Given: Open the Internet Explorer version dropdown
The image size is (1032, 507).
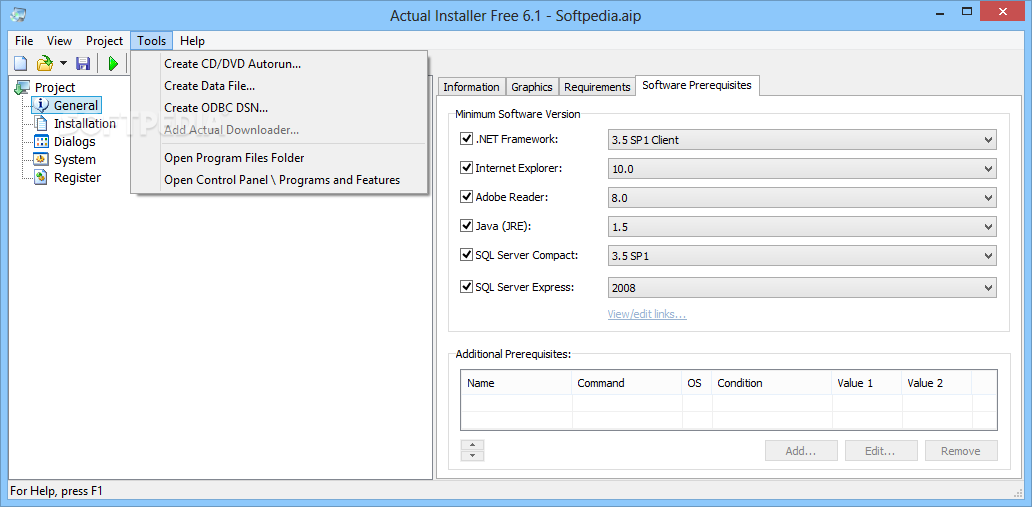Looking at the screenshot, I should coord(802,169).
